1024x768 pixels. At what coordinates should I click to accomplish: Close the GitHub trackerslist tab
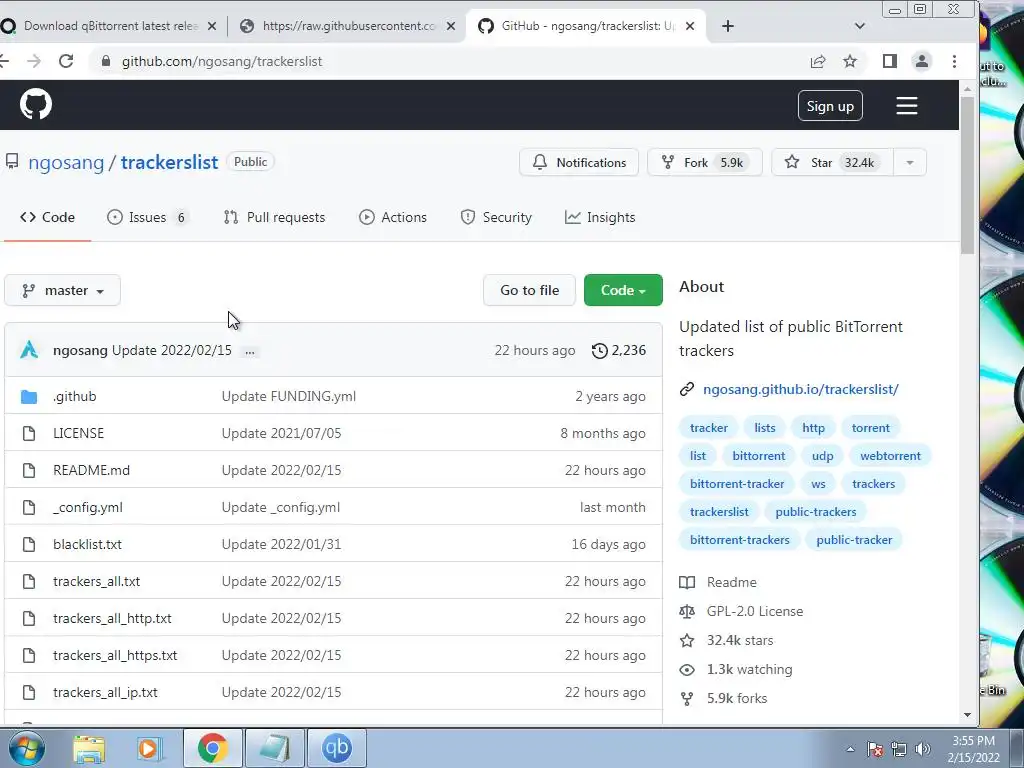(690, 26)
